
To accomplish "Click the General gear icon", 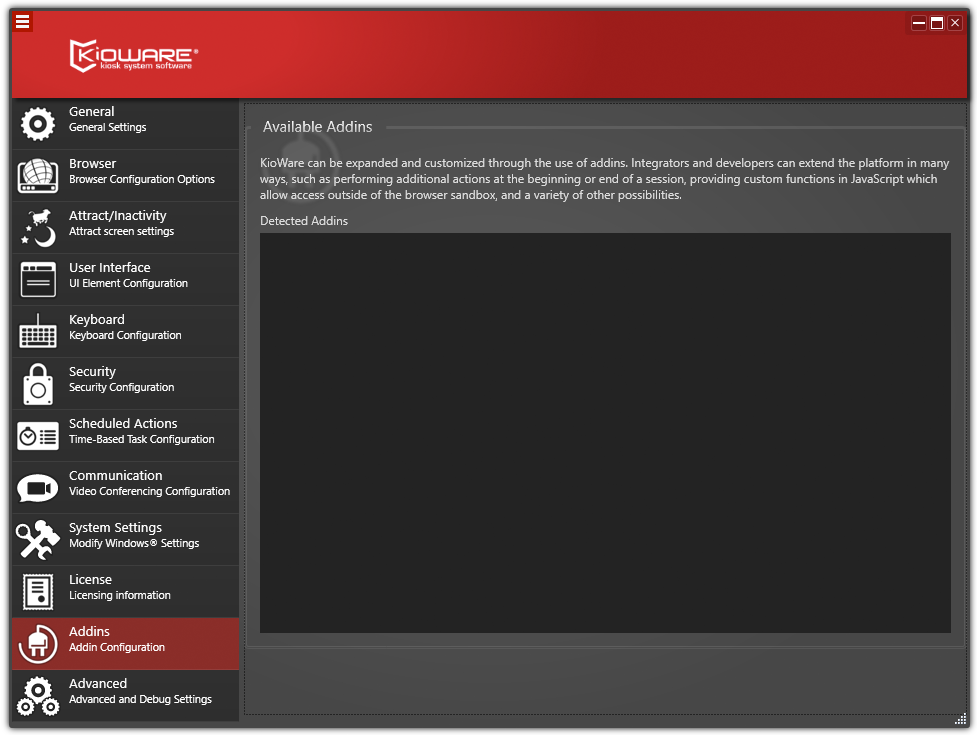I will click(x=38, y=123).
